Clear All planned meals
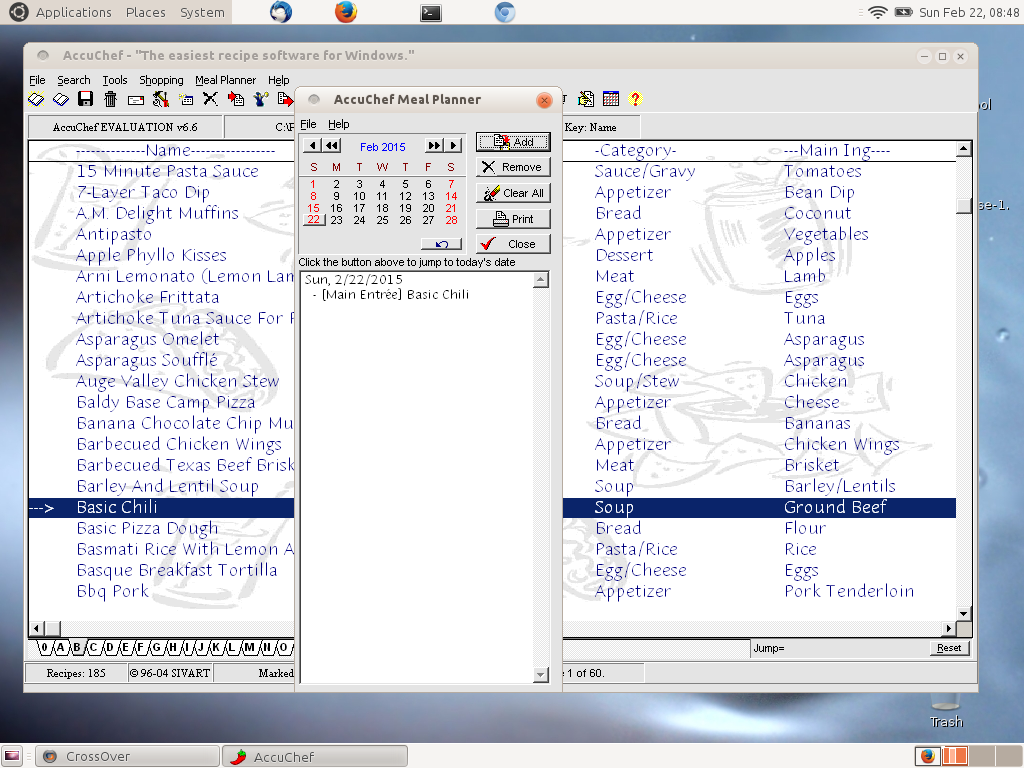Image resolution: width=1024 pixels, height=768 pixels. point(513,192)
